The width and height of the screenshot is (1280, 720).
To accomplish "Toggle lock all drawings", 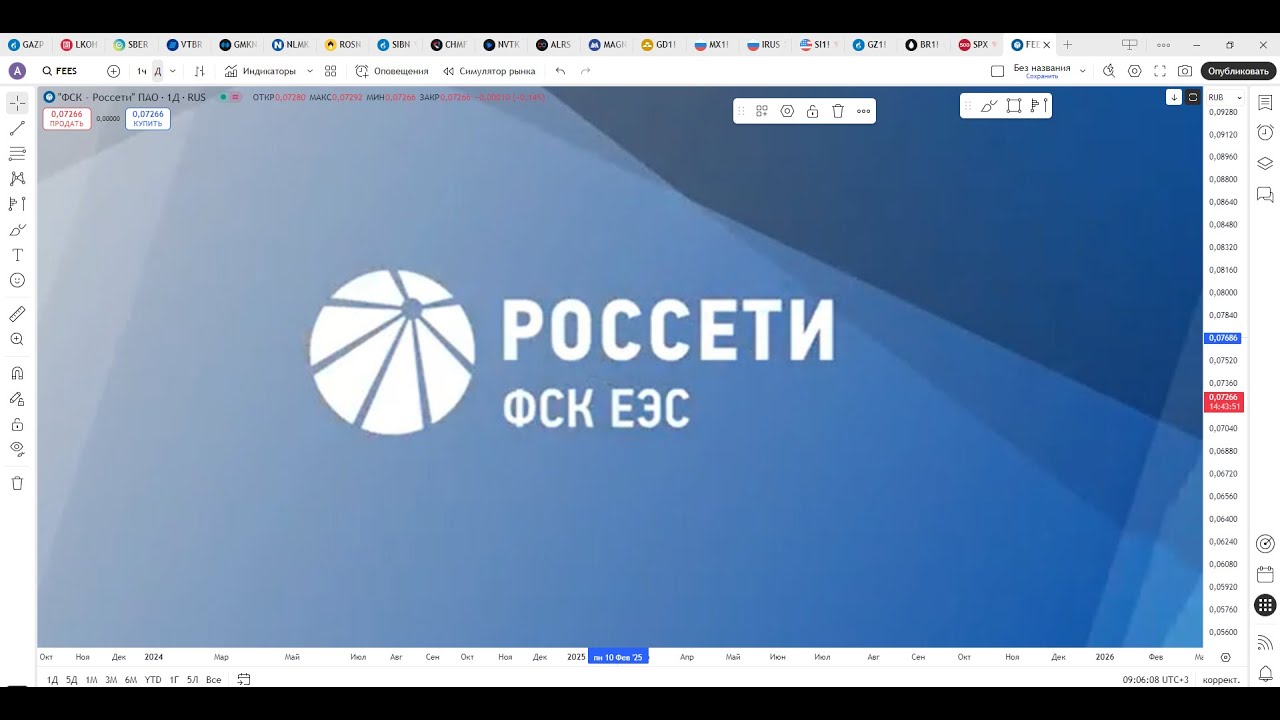I will (x=17, y=424).
